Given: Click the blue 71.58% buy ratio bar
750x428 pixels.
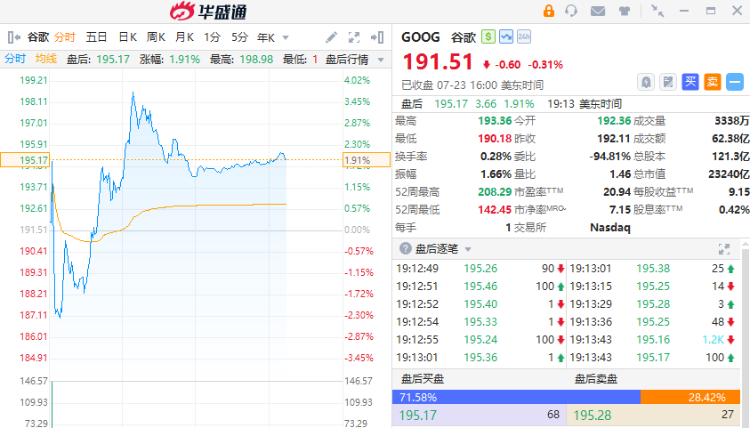Looking at the screenshot, I should click(x=516, y=397).
